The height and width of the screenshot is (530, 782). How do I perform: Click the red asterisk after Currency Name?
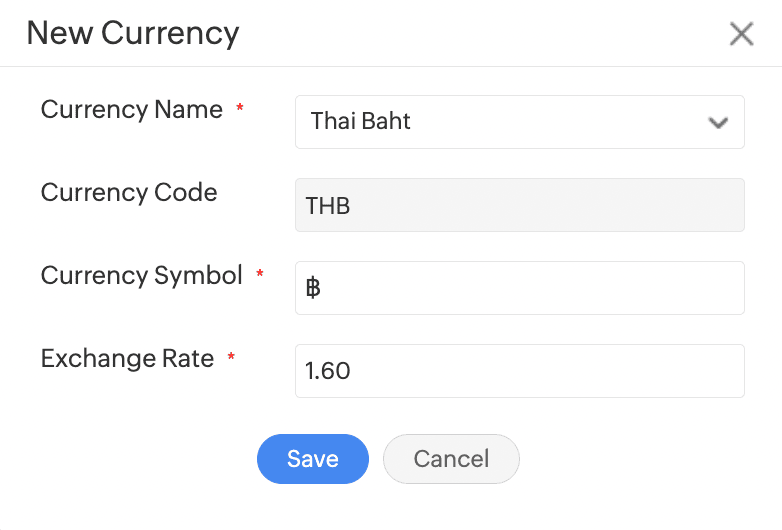[240, 109]
